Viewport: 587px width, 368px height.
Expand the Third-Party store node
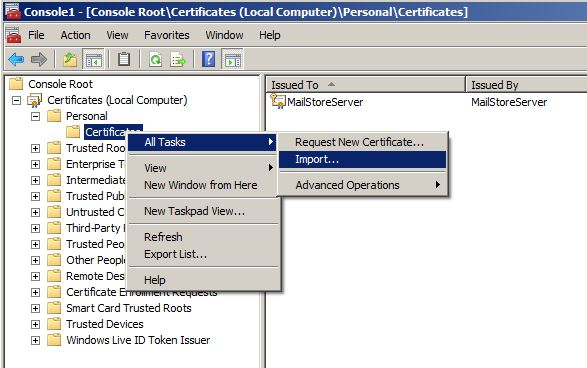pyautogui.click(x=35, y=228)
